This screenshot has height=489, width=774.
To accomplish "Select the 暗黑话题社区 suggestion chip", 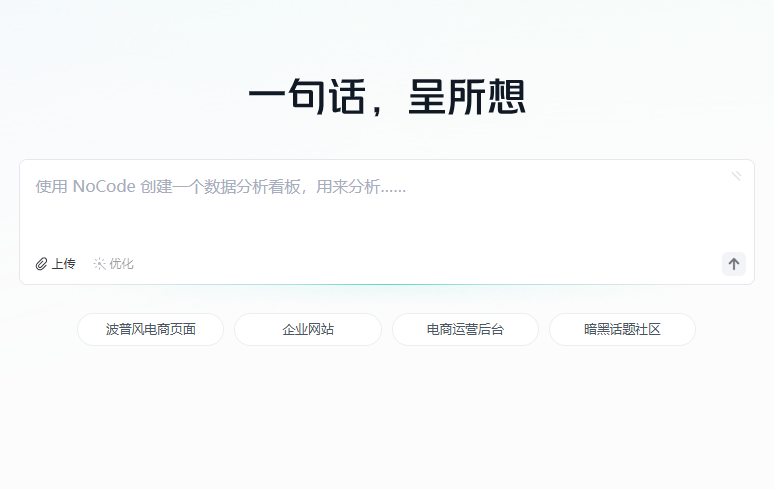I will point(622,329).
